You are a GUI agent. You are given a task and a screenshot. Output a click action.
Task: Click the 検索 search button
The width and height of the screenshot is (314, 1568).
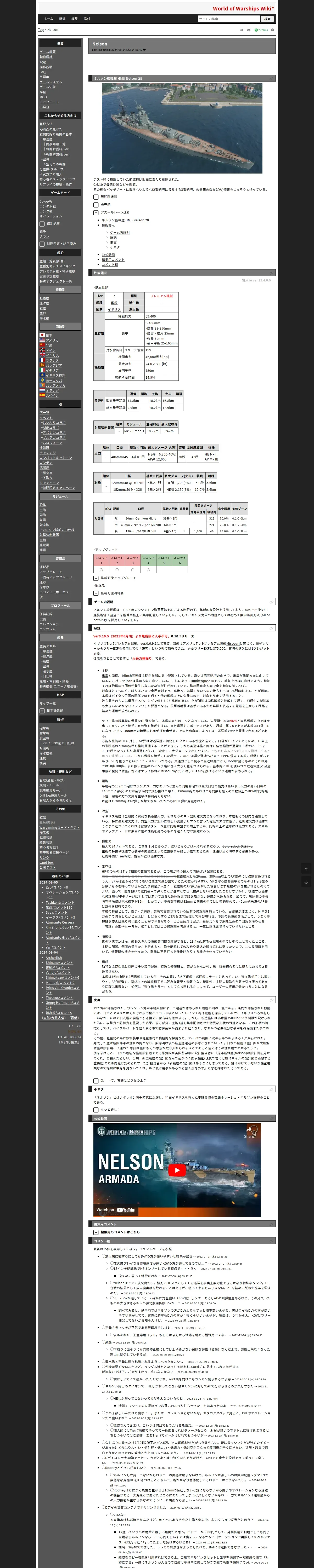pyautogui.click(x=267, y=19)
